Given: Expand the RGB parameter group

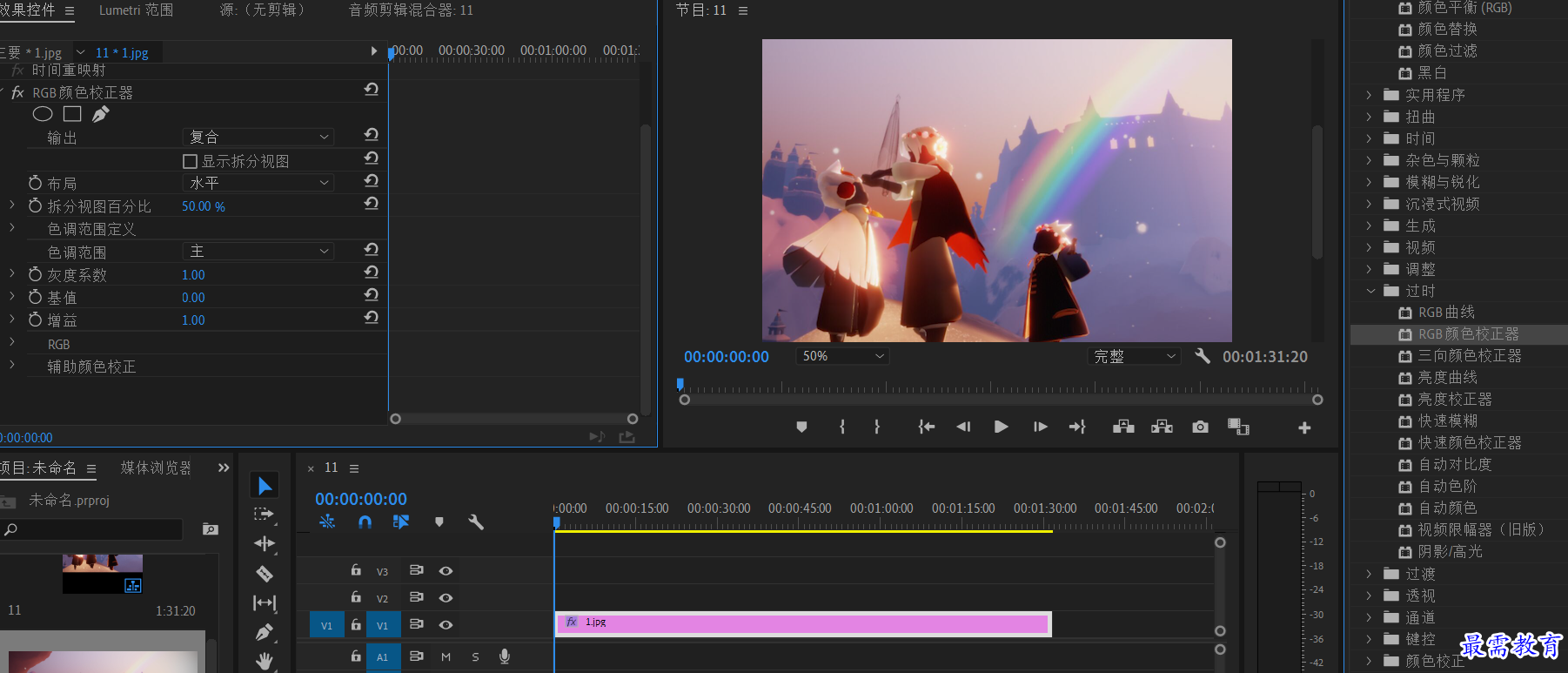Looking at the screenshot, I should click(11, 343).
